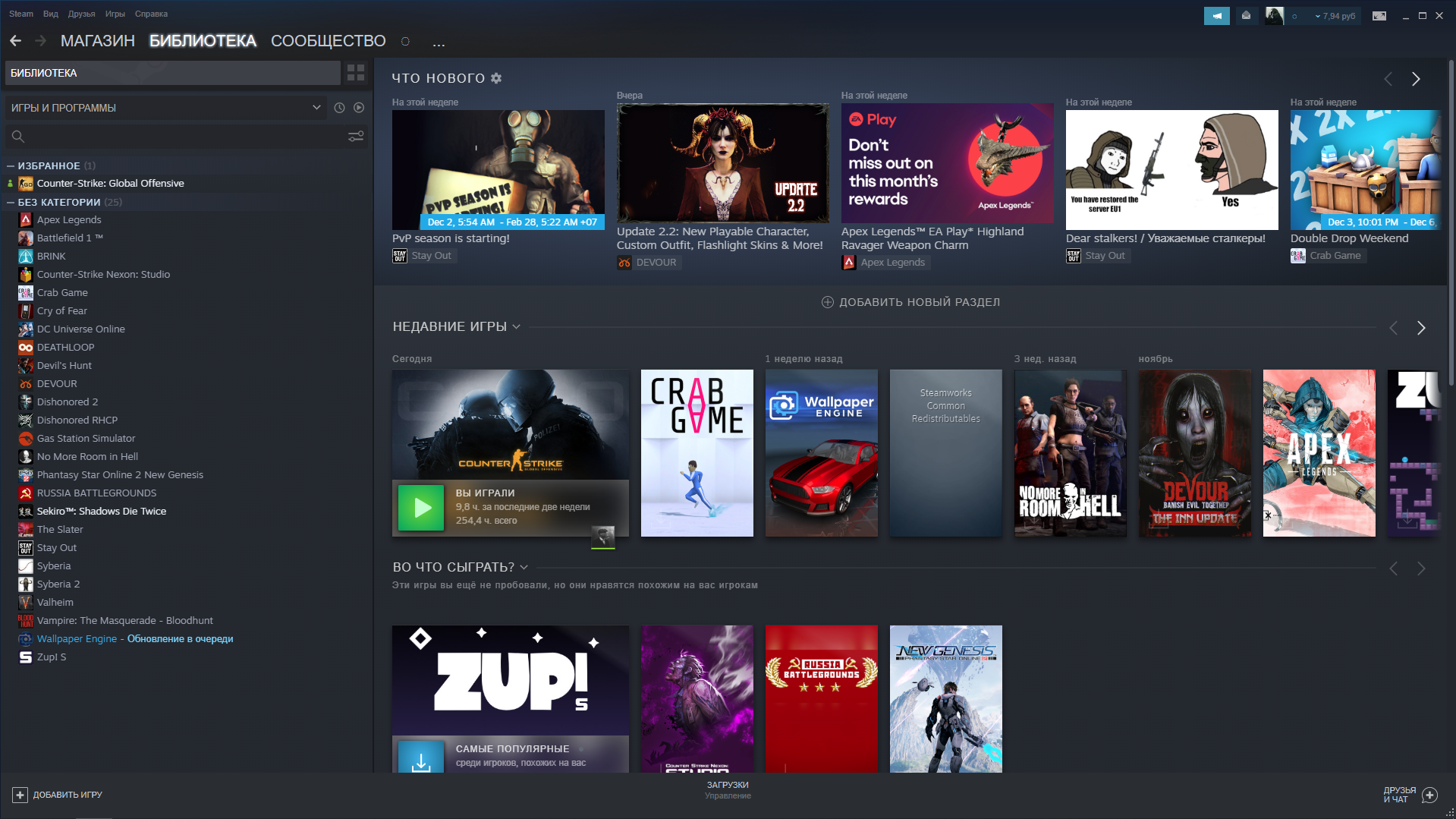
Task: Click Crab Game tag under Double Drop Weekend
Action: point(1327,256)
